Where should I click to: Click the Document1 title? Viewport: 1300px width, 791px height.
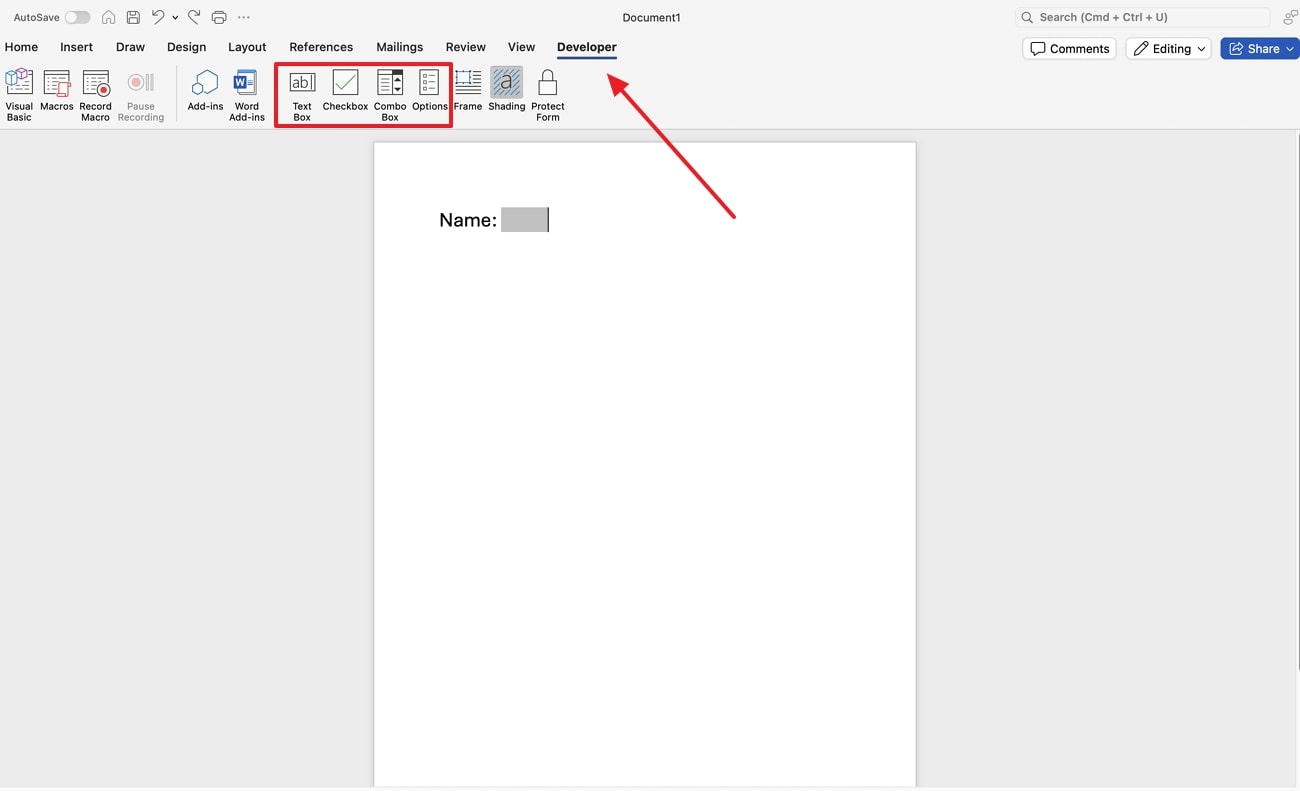point(651,17)
